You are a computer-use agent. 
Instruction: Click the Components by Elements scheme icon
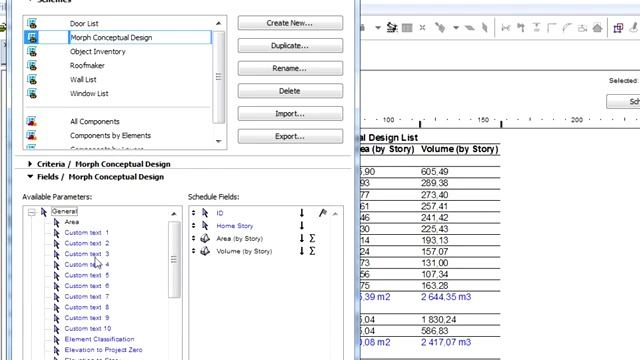32,135
